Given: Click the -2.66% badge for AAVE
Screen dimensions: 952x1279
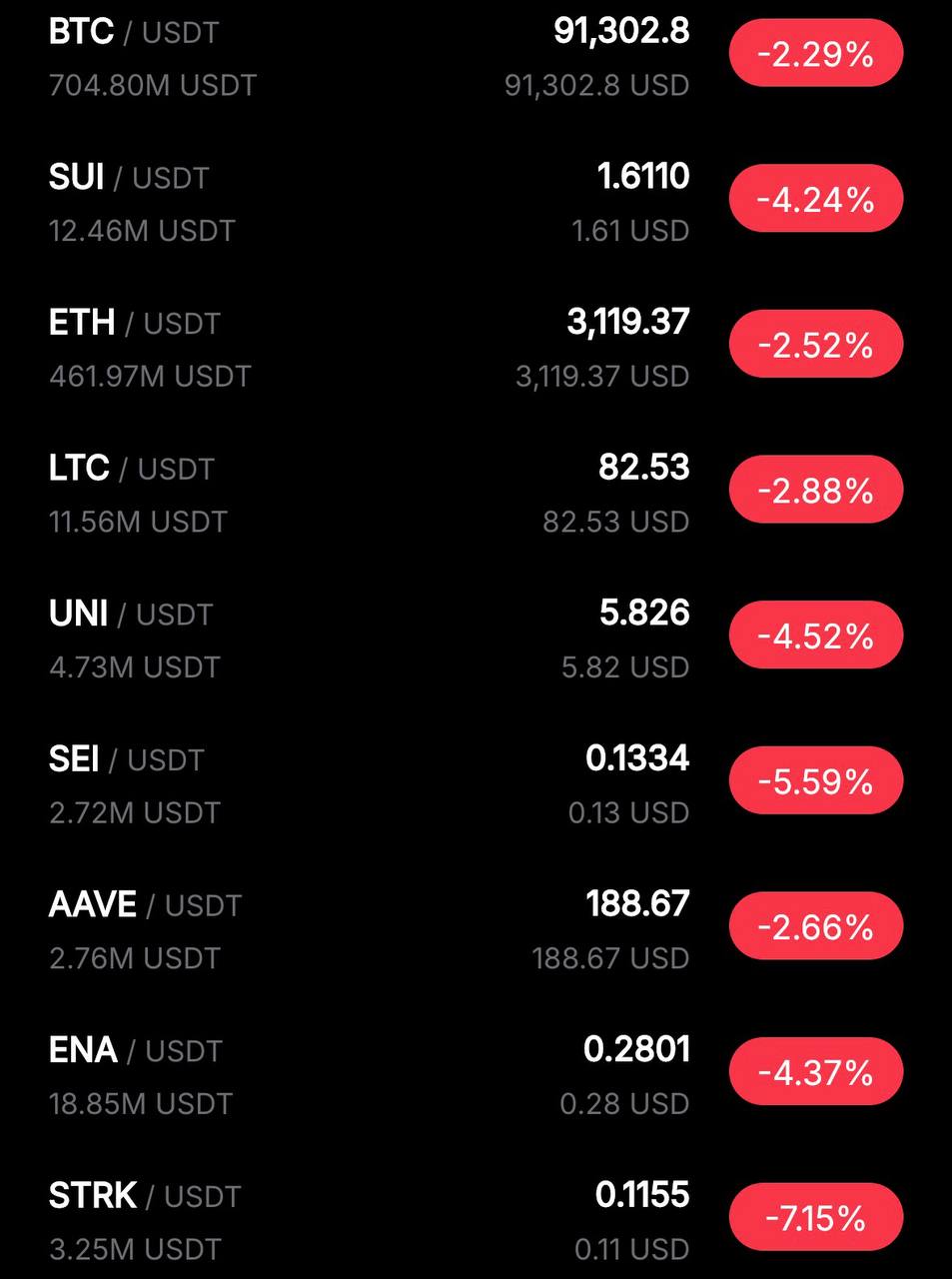Looking at the screenshot, I should [815, 926].
